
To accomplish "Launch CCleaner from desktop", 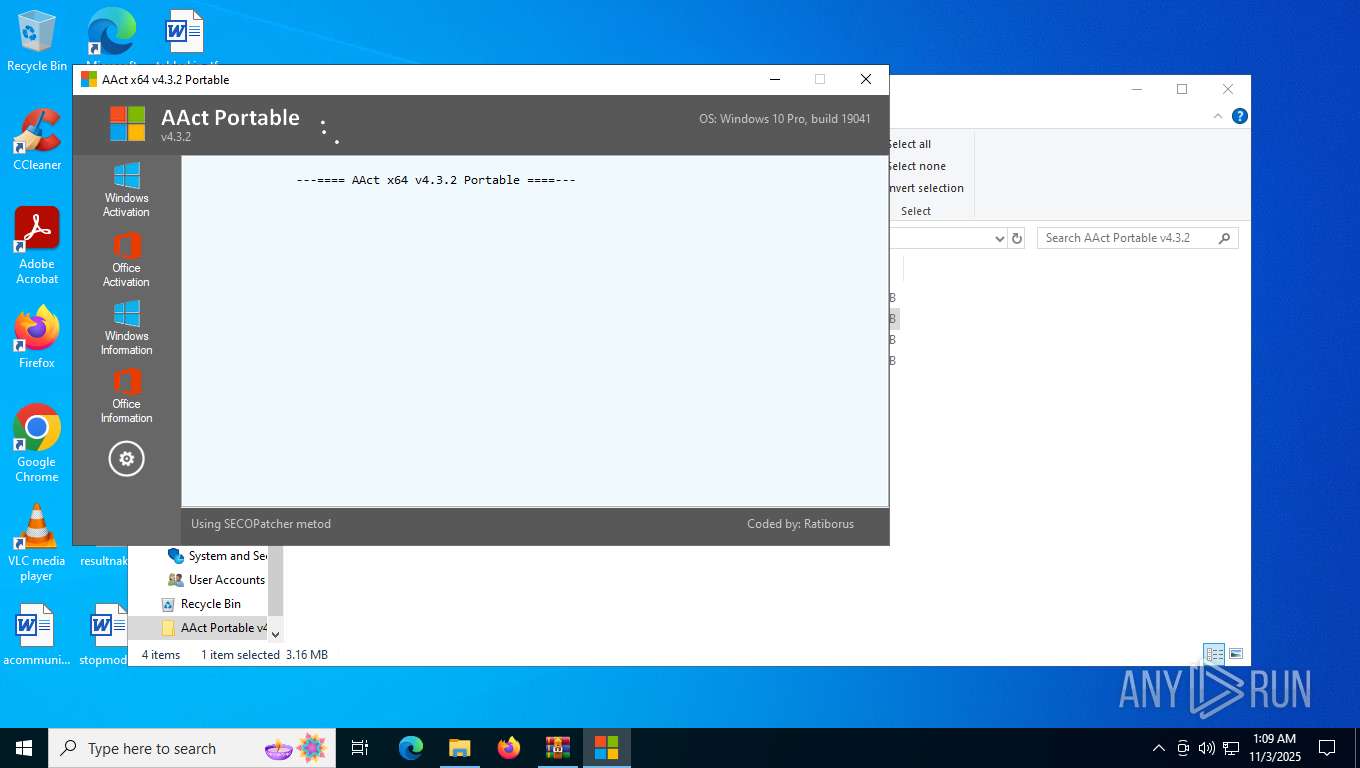I will coord(37,140).
